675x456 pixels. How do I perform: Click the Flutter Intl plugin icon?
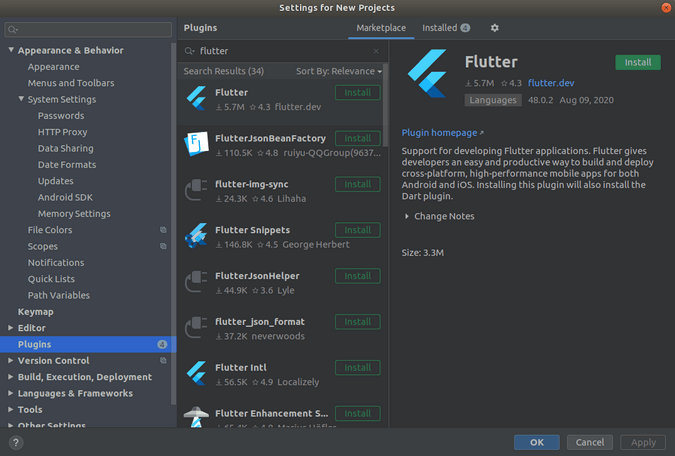click(196, 374)
